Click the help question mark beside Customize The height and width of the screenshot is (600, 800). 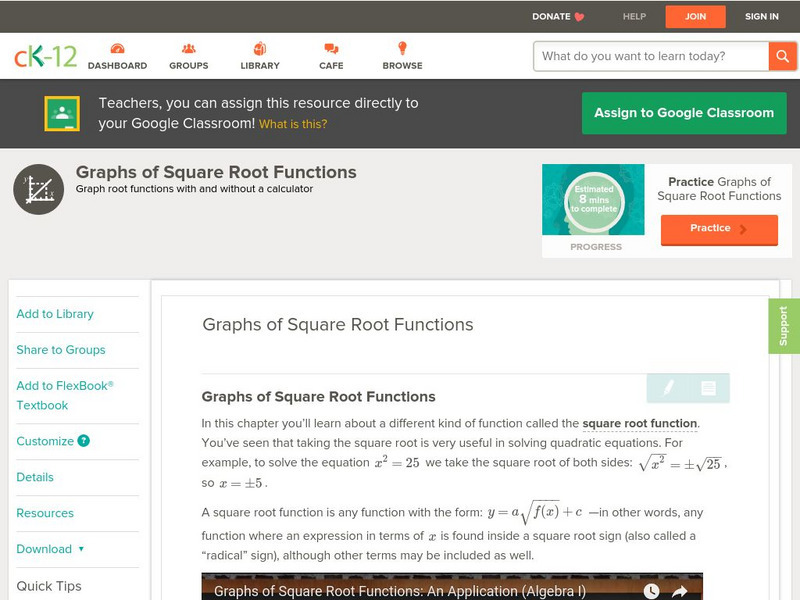pyautogui.click(x=84, y=441)
